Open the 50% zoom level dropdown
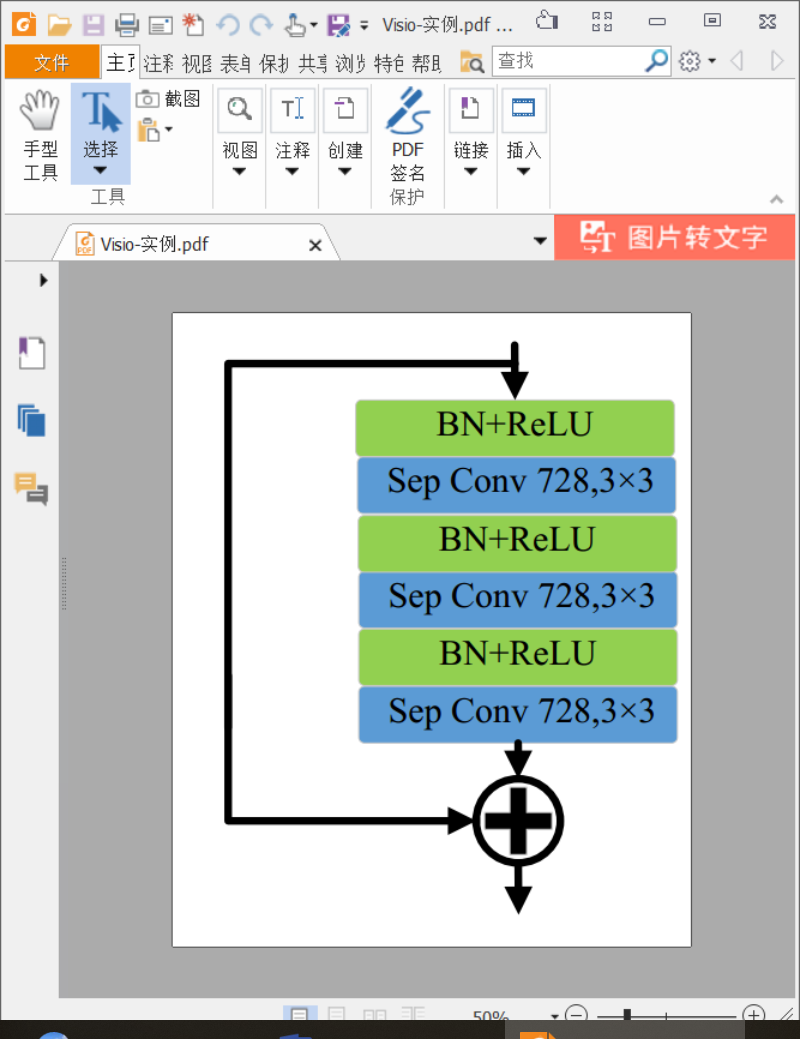The height and width of the screenshot is (1039, 800). (555, 1015)
